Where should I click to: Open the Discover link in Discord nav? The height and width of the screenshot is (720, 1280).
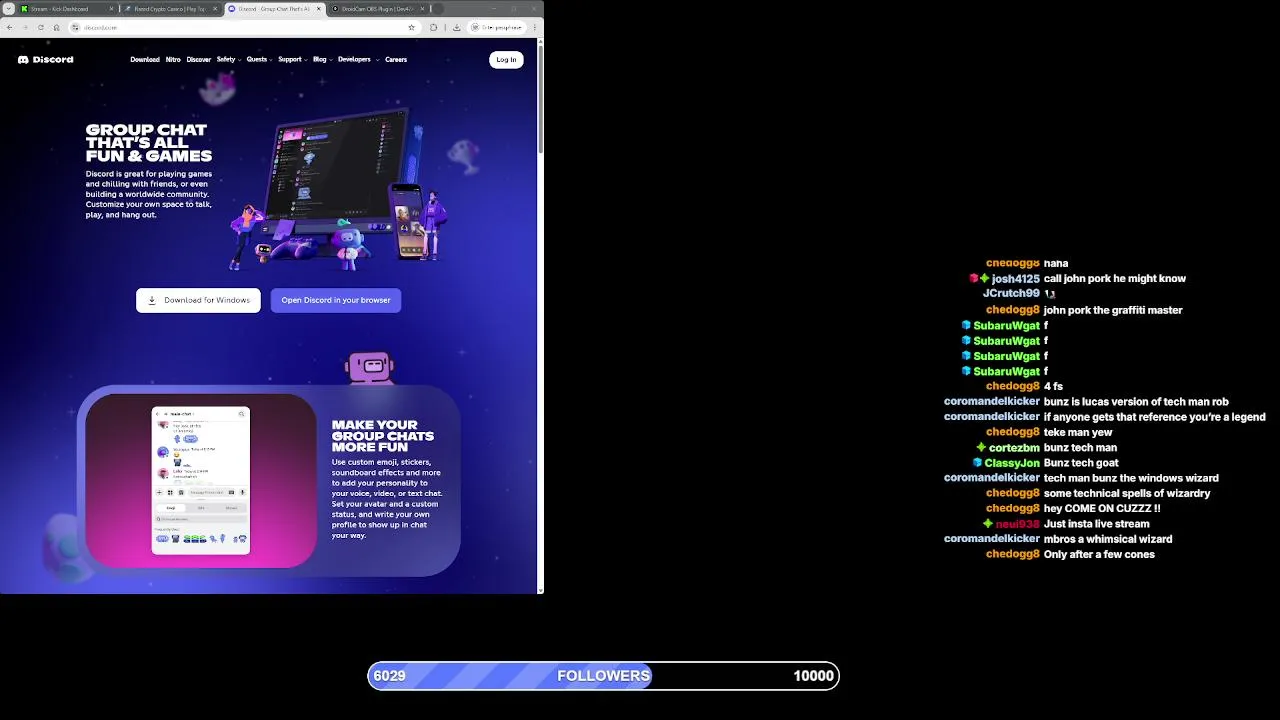(198, 59)
